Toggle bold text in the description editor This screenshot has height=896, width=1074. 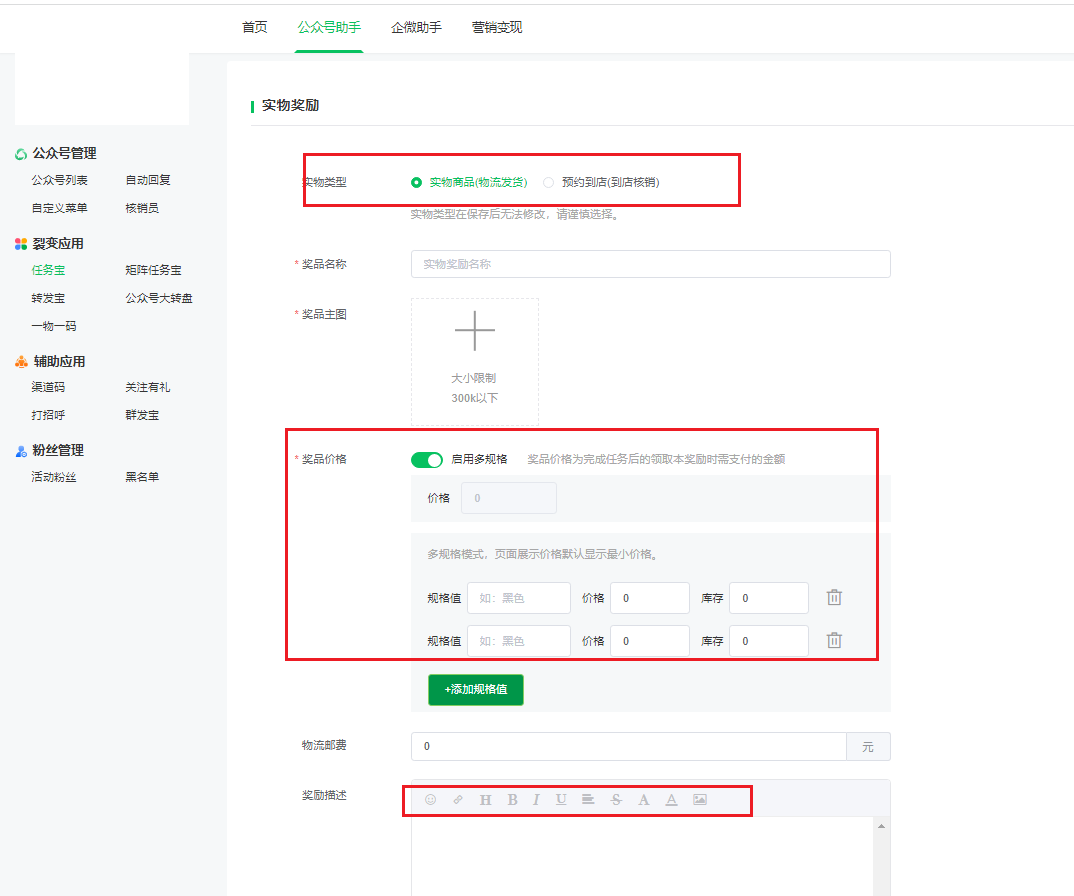[x=512, y=799]
